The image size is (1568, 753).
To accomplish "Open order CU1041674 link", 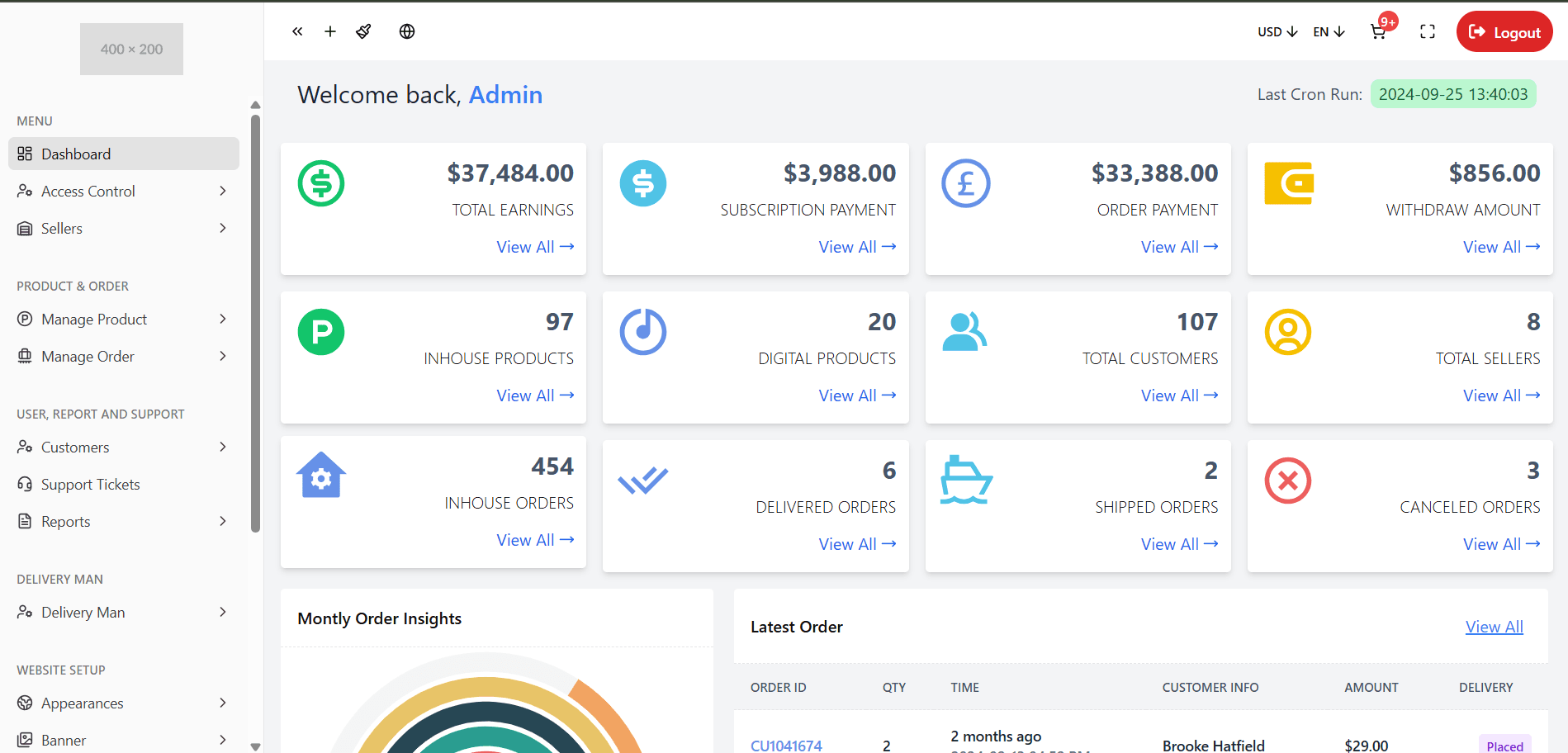I will [786, 745].
